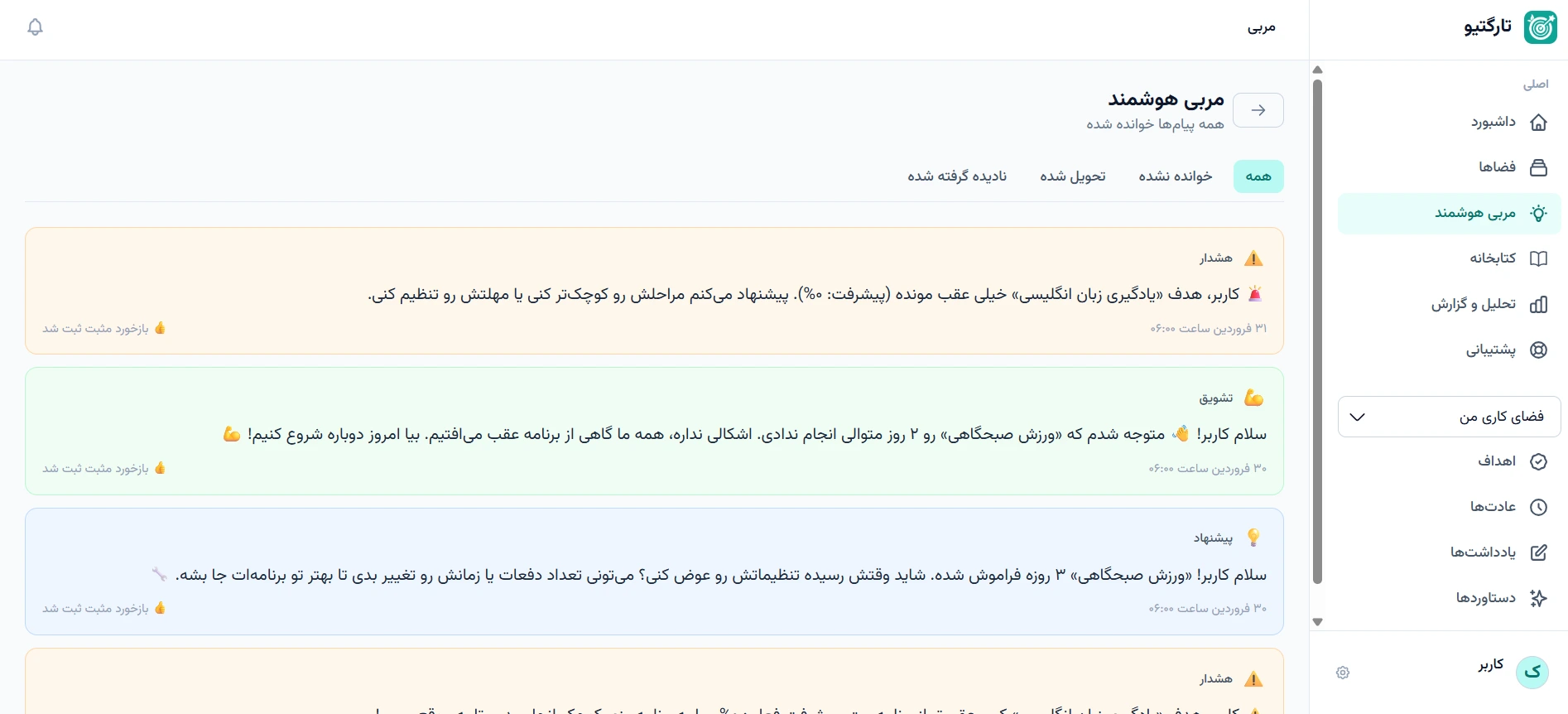This screenshot has width=1568, height=714.
Task: Click the lightbulb icon beside the پیشنهاد label
Action: click(x=1253, y=538)
